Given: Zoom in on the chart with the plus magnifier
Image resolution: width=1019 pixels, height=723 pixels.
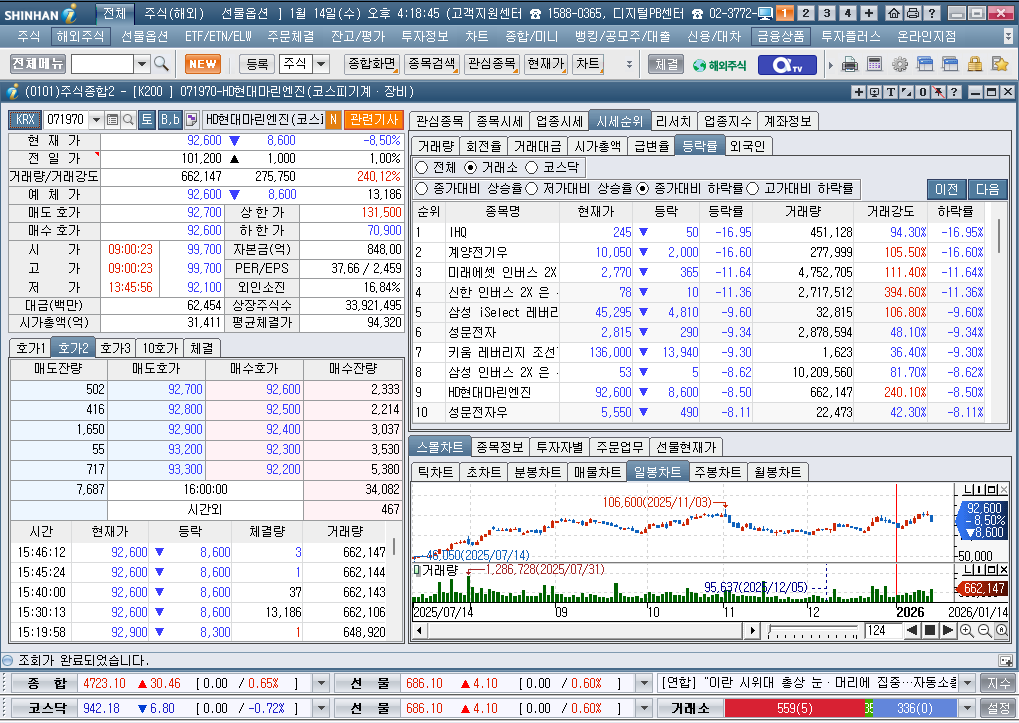Looking at the screenshot, I should 966,630.
